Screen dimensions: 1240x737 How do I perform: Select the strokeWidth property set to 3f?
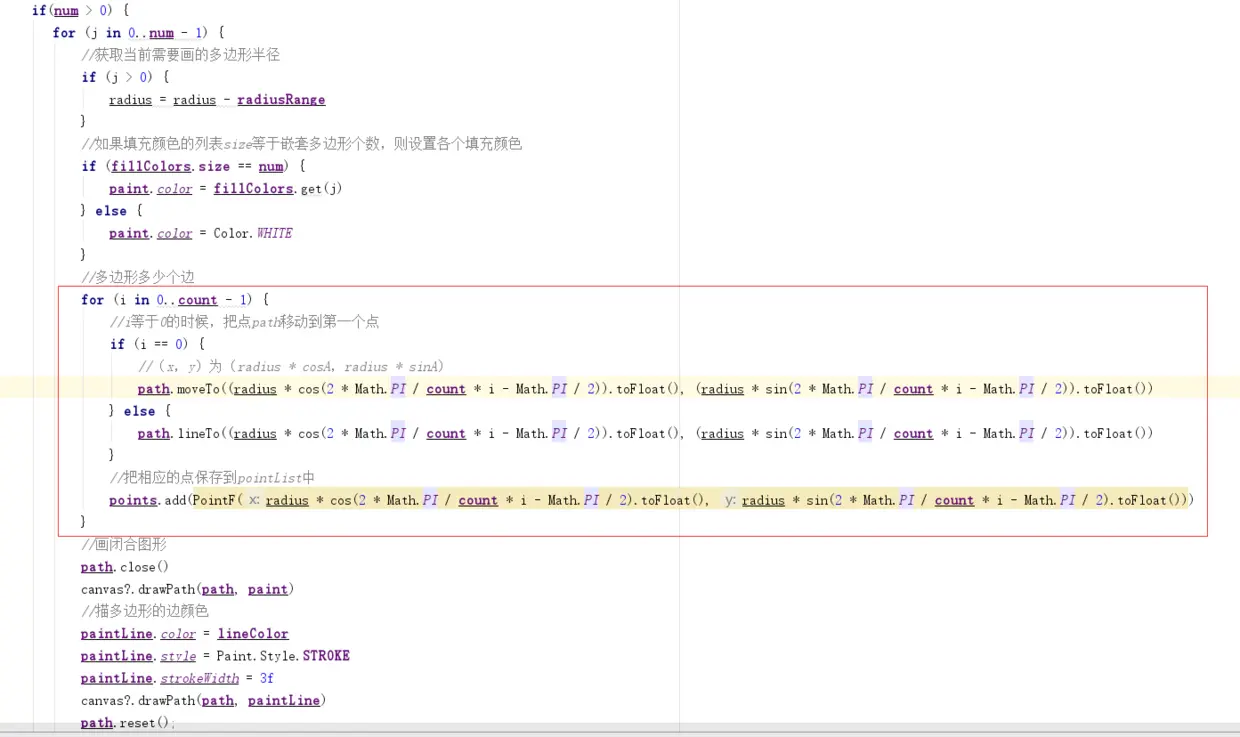click(x=199, y=678)
